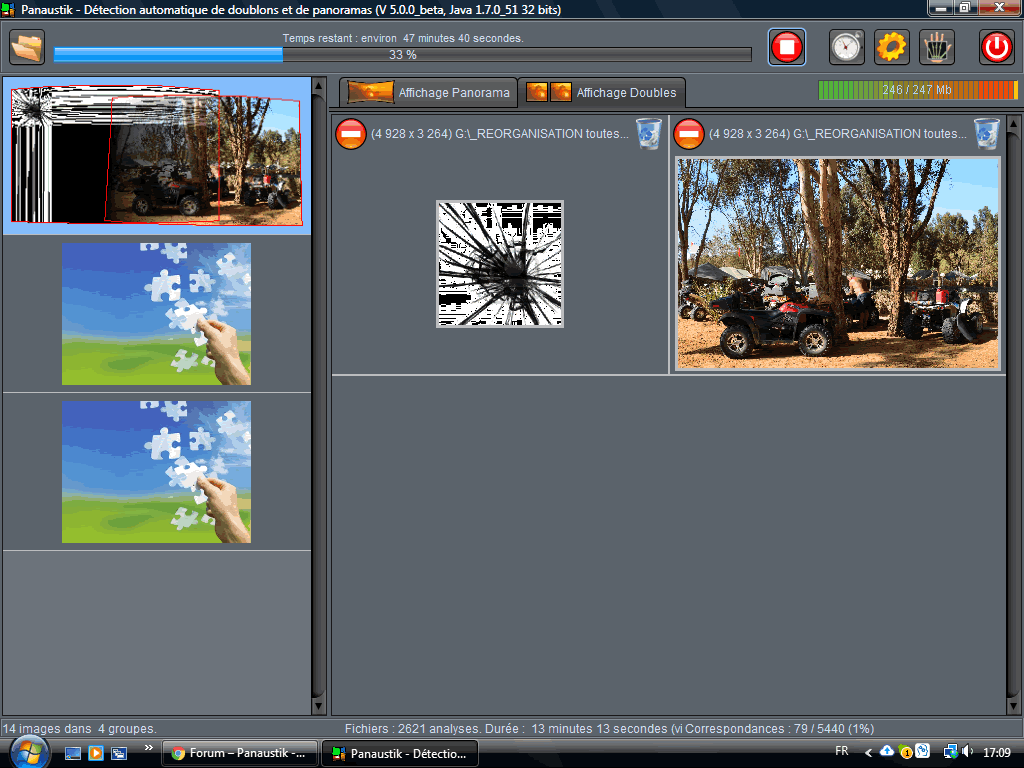Open the Windows Start menu
Viewport: 1024px width, 768px height.
point(29,752)
